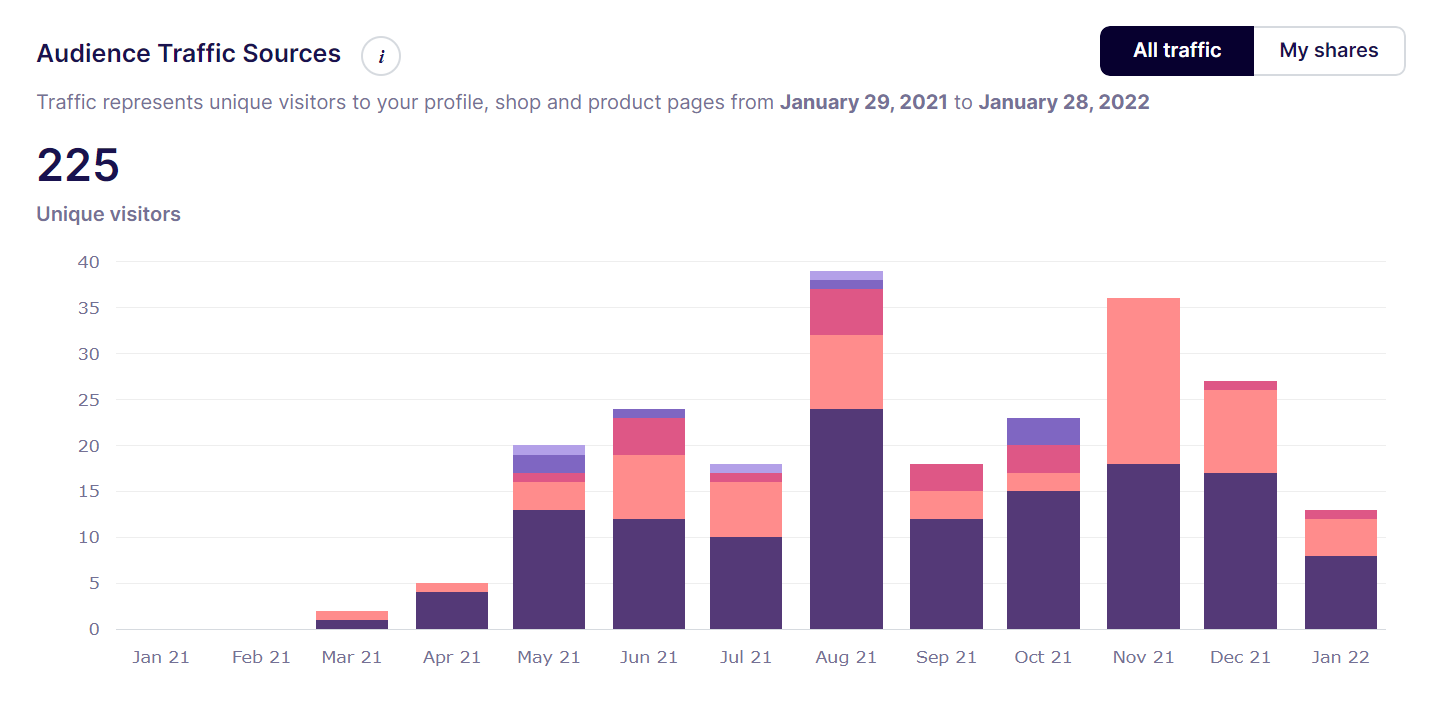Screen dimensions: 1432x727
Task: Select the salmon segment of Jun 21 bar
Action: coord(649,487)
